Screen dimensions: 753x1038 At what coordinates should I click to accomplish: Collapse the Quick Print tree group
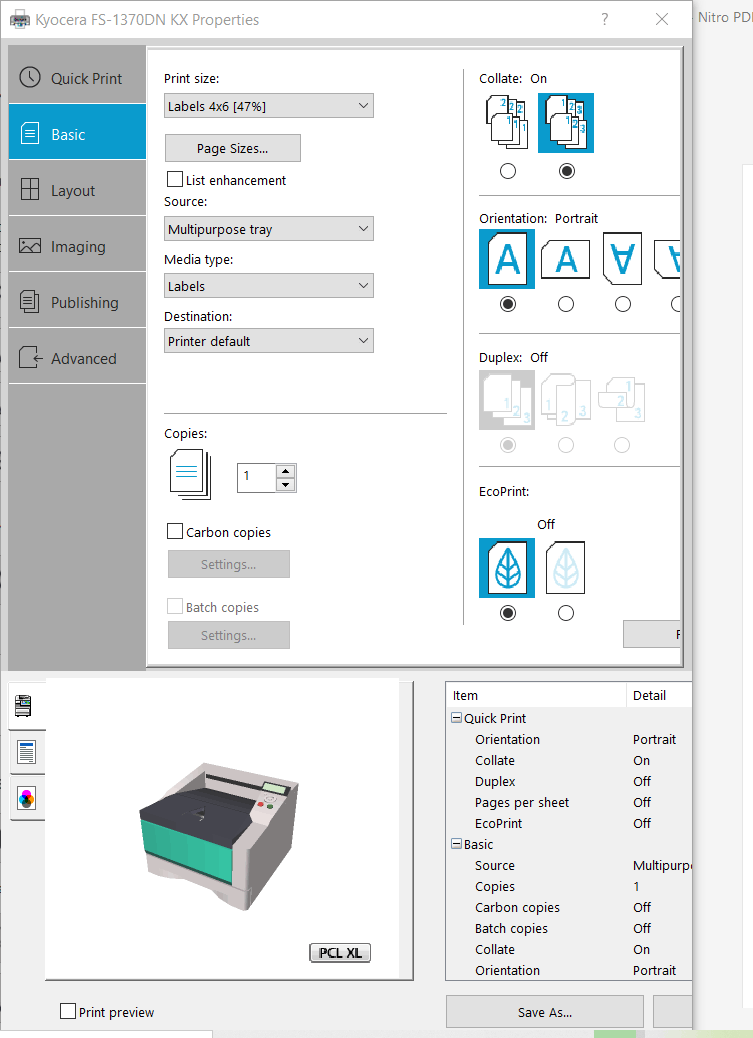tap(456, 718)
